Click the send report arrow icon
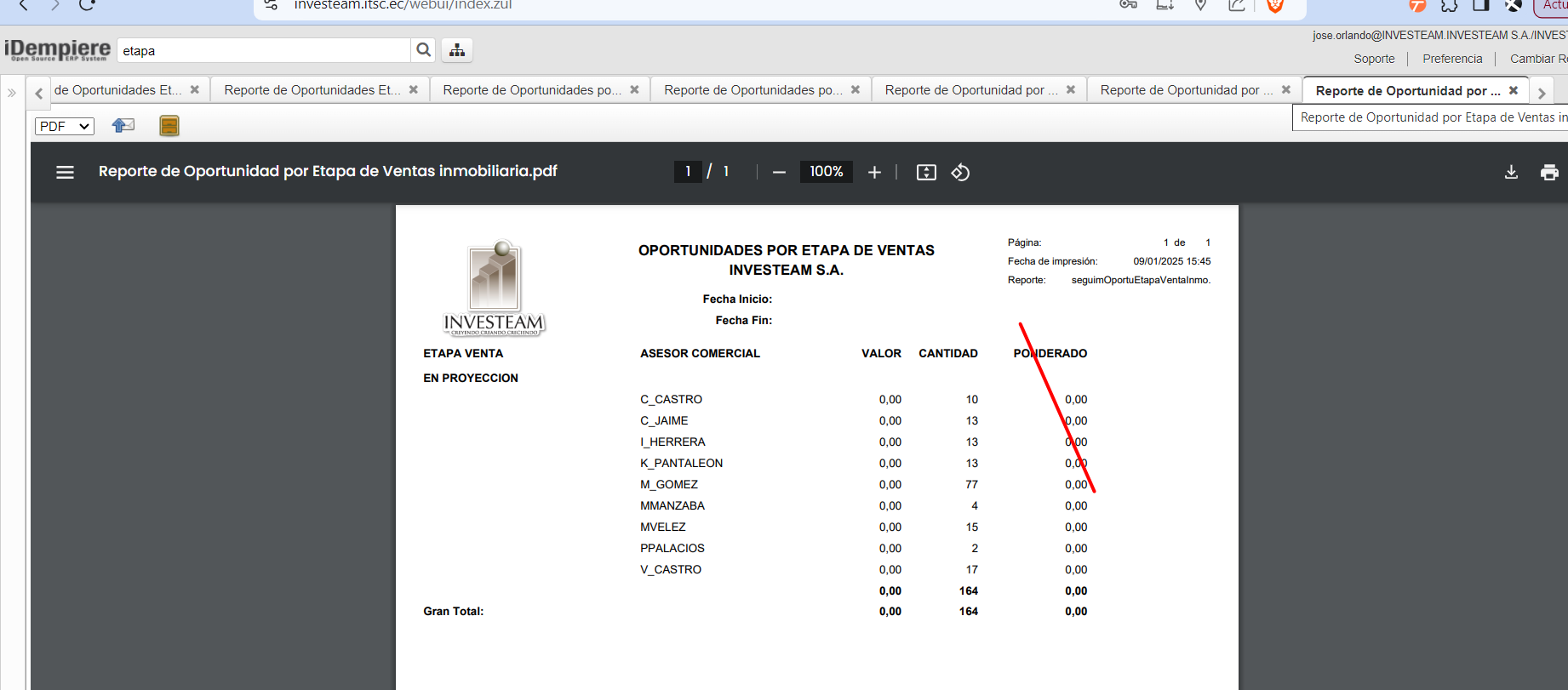The width and height of the screenshot is (1568, 690). 123,126
